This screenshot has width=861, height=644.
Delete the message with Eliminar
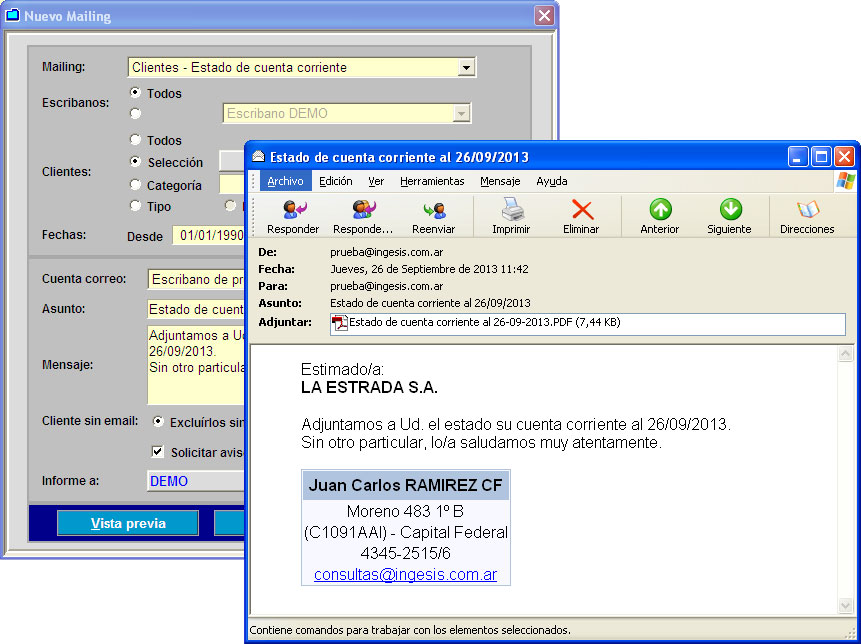click(581, 217)
